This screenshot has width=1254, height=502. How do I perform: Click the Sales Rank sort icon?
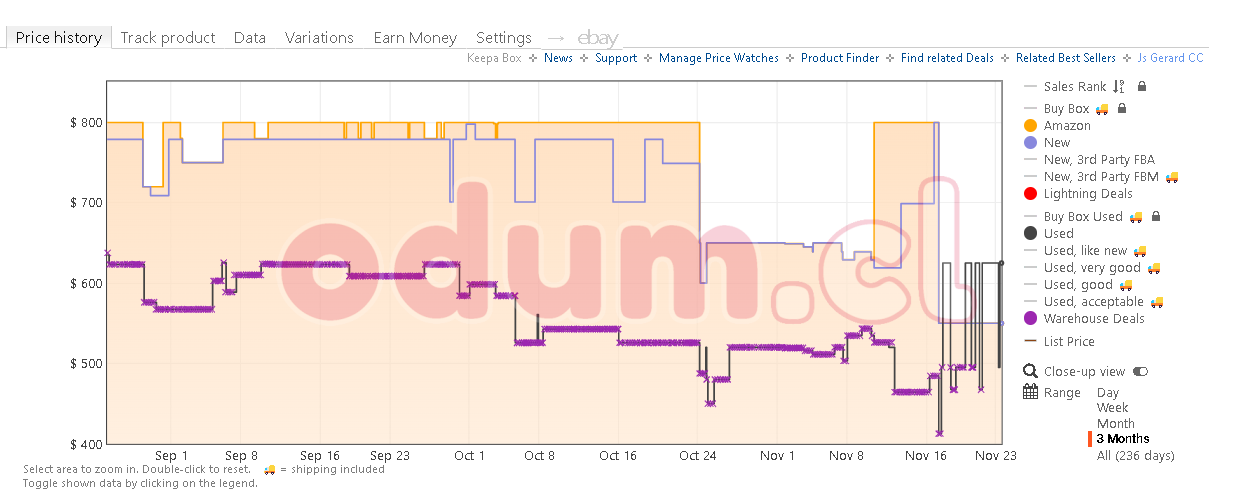(1119, 87)
